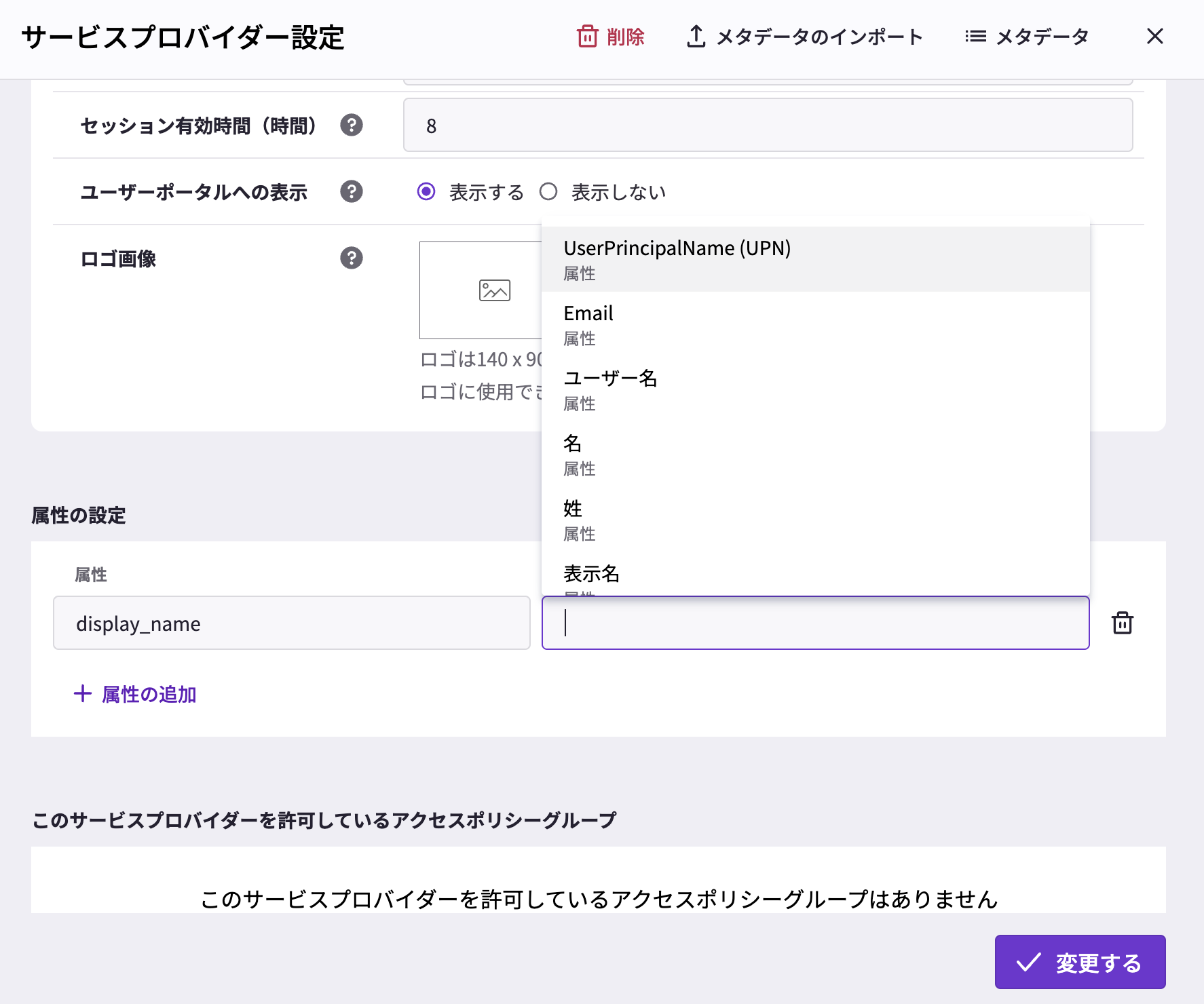Click the red trash delete icon
This screenshot has width=1204, height=1004.
(x=587, y=36)
